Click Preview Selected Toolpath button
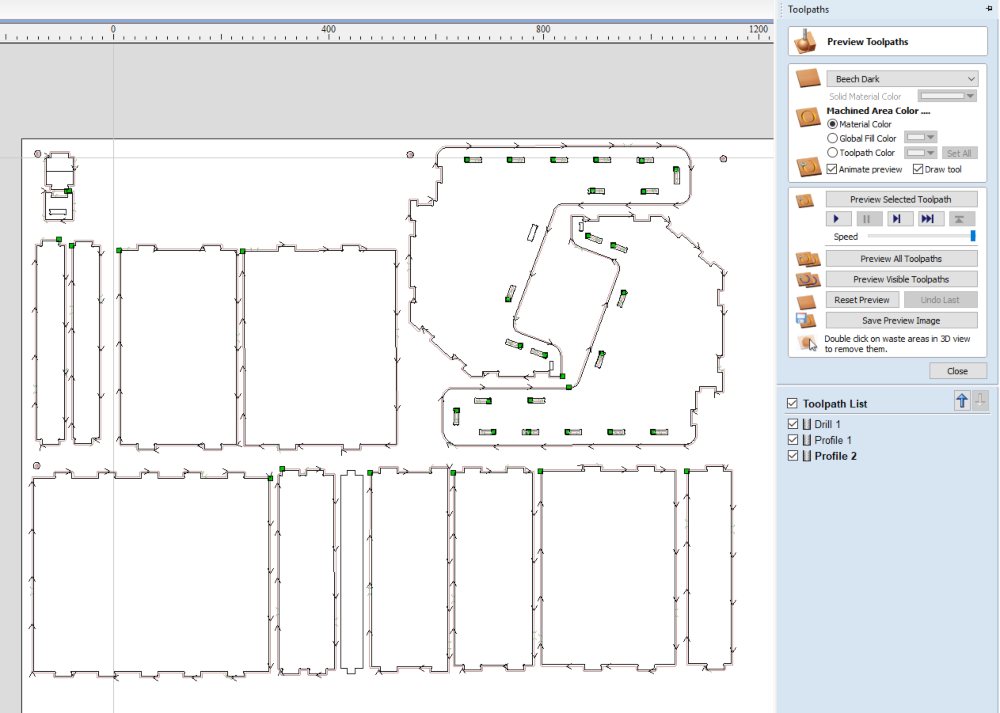Viewport: 1000px width, 713px height. [901, 200]
